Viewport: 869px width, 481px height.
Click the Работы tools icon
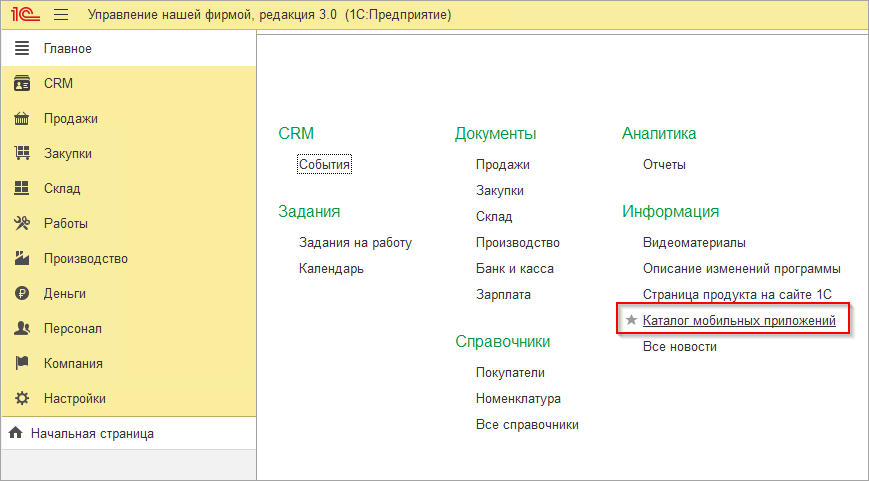[22, 223]
